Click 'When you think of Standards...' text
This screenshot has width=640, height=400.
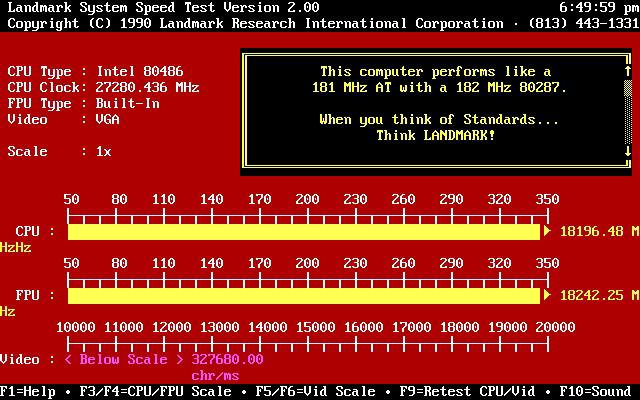(x=439, y=120)
